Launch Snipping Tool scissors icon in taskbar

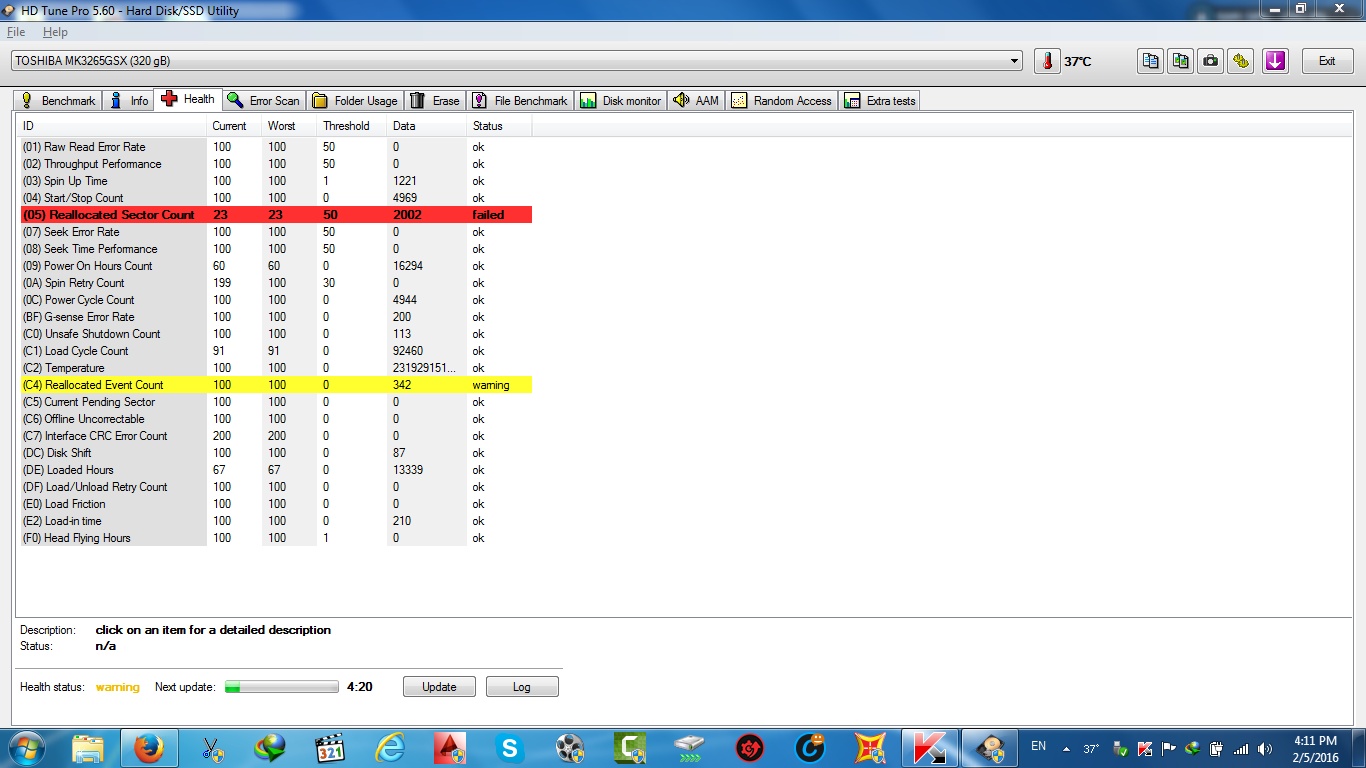[211, 748]
